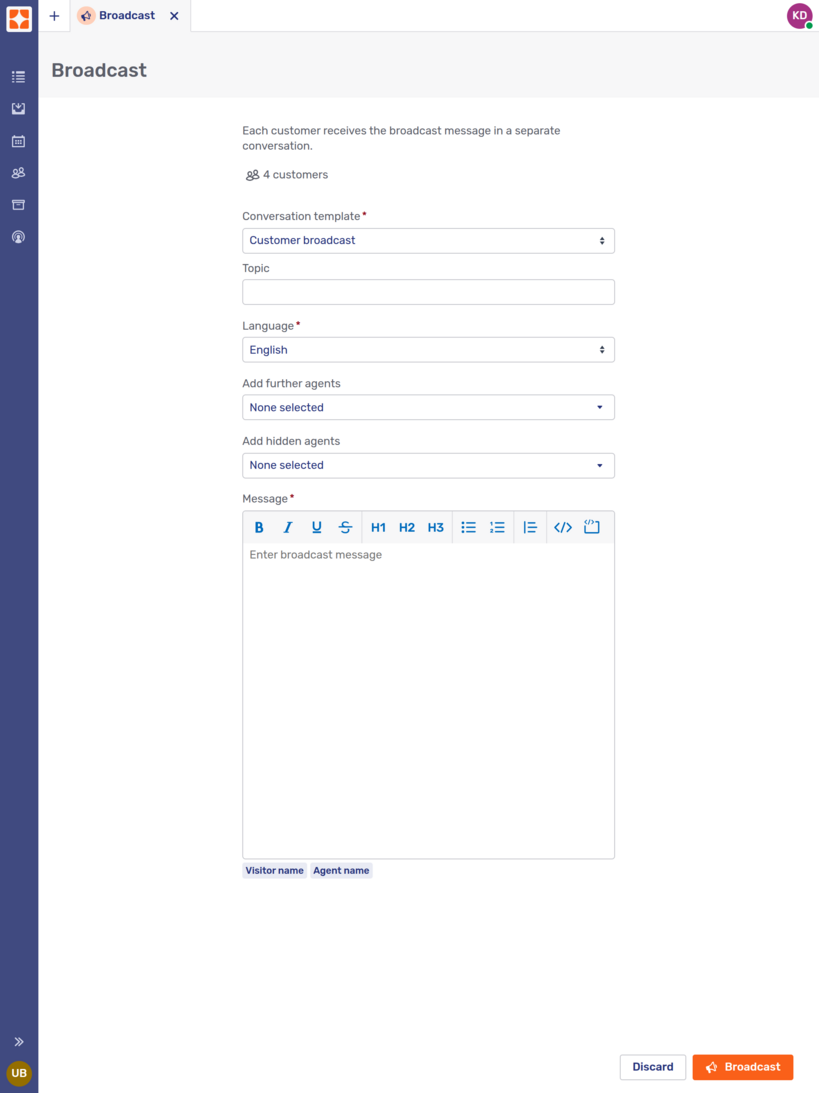Toggle inline code formatting in the editor
This screenshot has width=819, height=1093.
click(562, 527)
